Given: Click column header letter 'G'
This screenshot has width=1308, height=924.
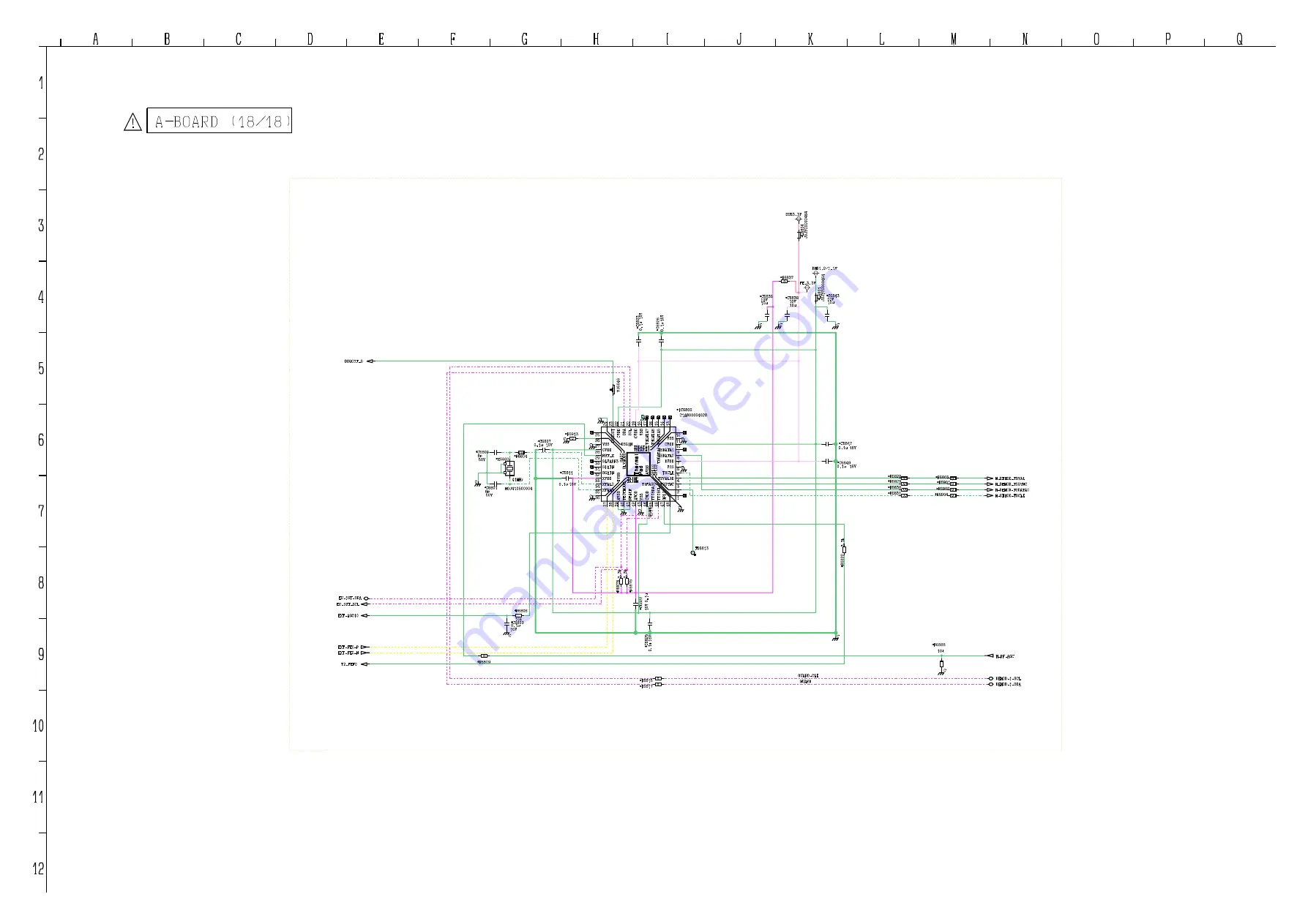Looking at the screenshot, I should (x=525, y=39).
